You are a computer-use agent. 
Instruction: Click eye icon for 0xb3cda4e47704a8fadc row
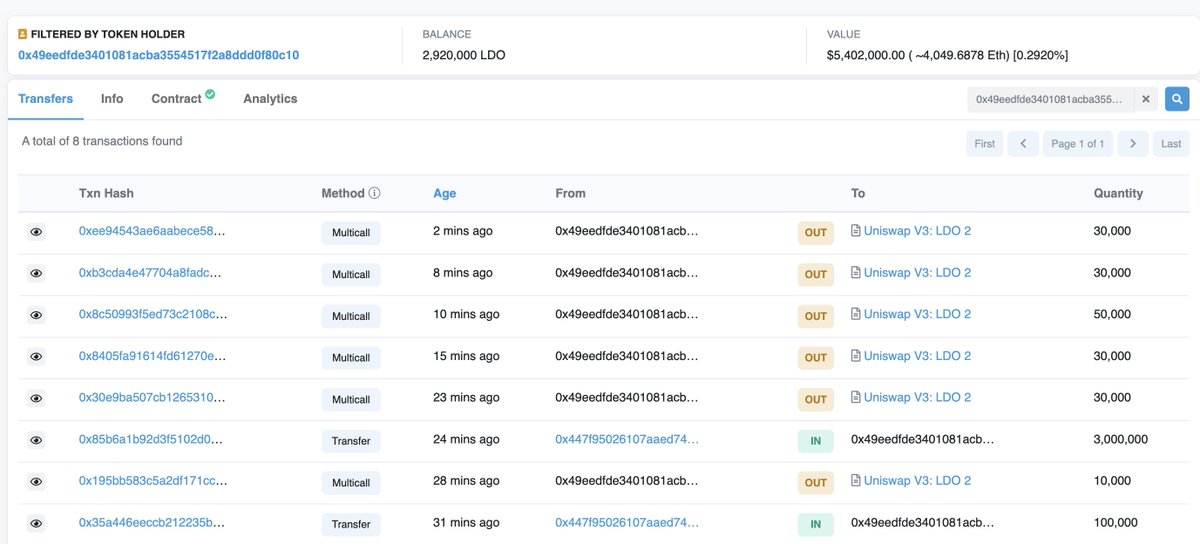pos(36,274)
